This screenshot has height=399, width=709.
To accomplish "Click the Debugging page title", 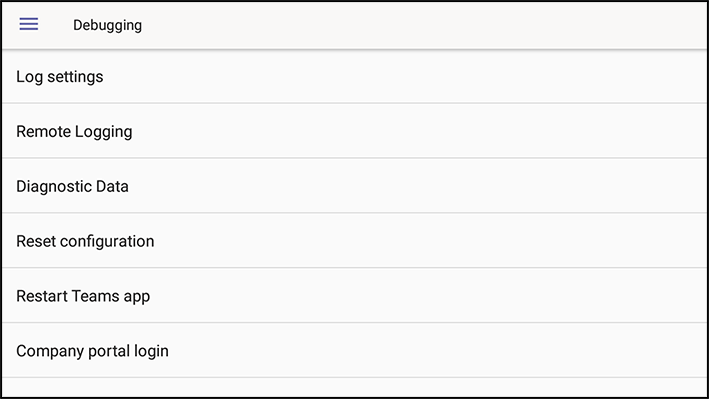I will (108, 25).
